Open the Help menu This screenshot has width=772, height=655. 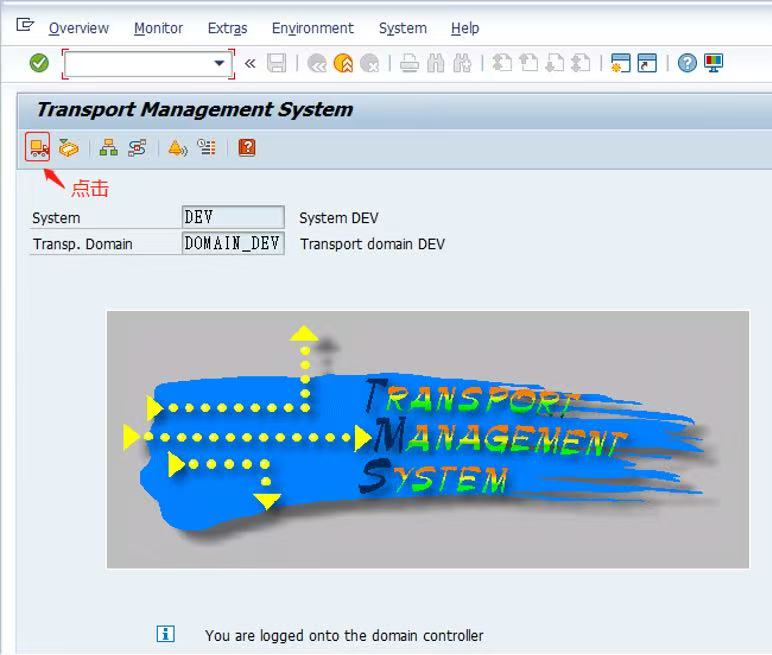pyautogui.click(x=465, y=29)
